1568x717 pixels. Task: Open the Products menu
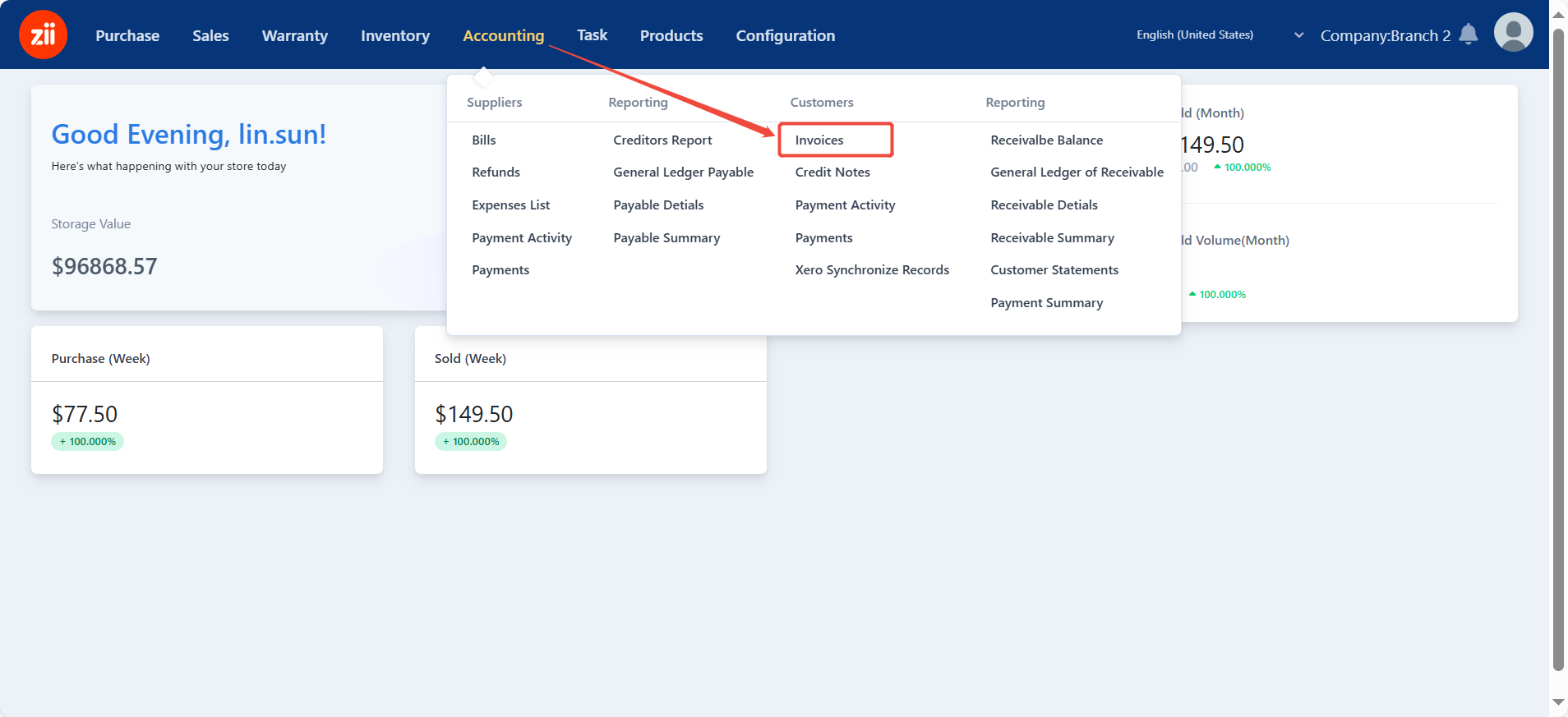(671, 35)
